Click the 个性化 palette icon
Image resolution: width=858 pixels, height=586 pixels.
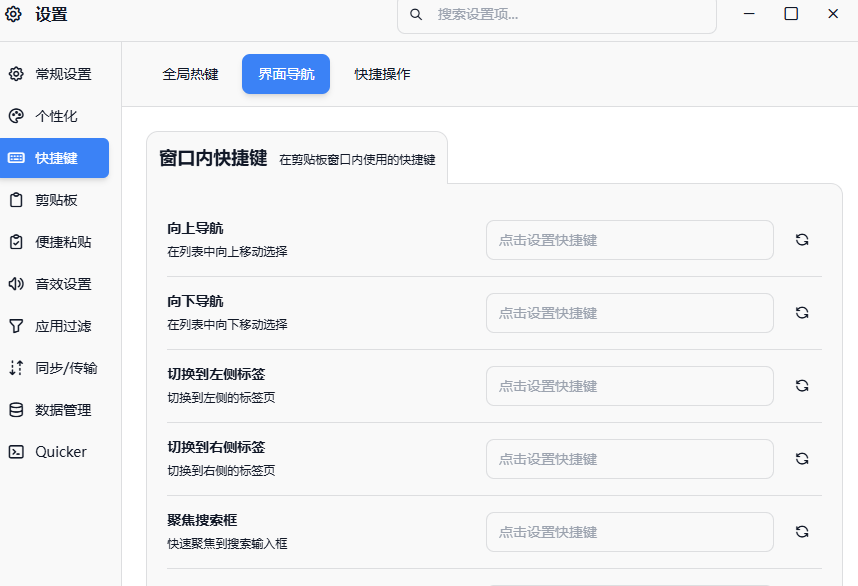[16, 115]
